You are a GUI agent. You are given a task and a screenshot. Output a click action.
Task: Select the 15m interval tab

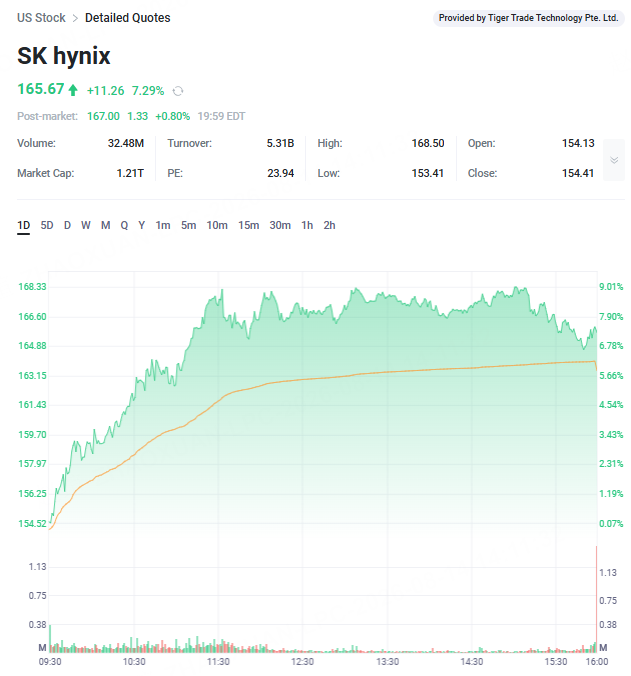click(249, 225)
